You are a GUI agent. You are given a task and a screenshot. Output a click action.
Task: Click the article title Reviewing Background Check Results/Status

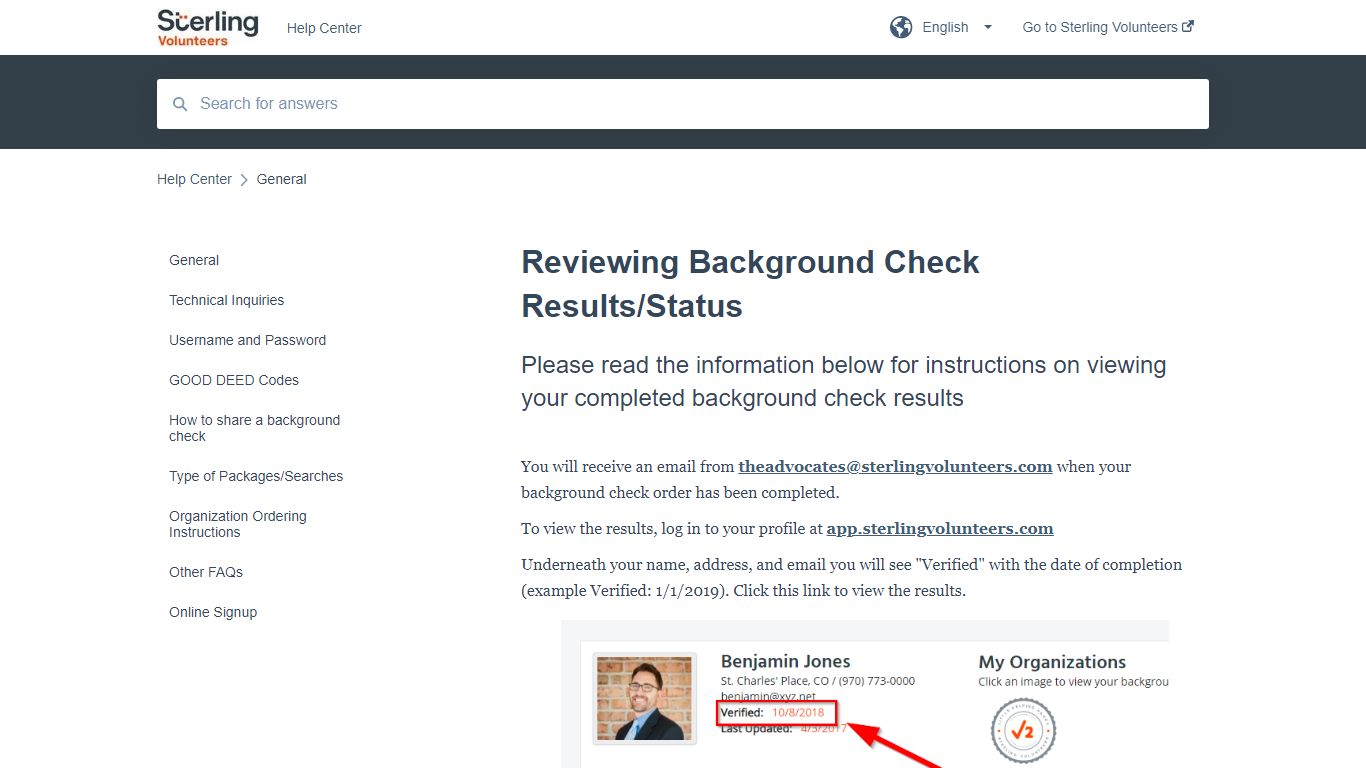750,283
